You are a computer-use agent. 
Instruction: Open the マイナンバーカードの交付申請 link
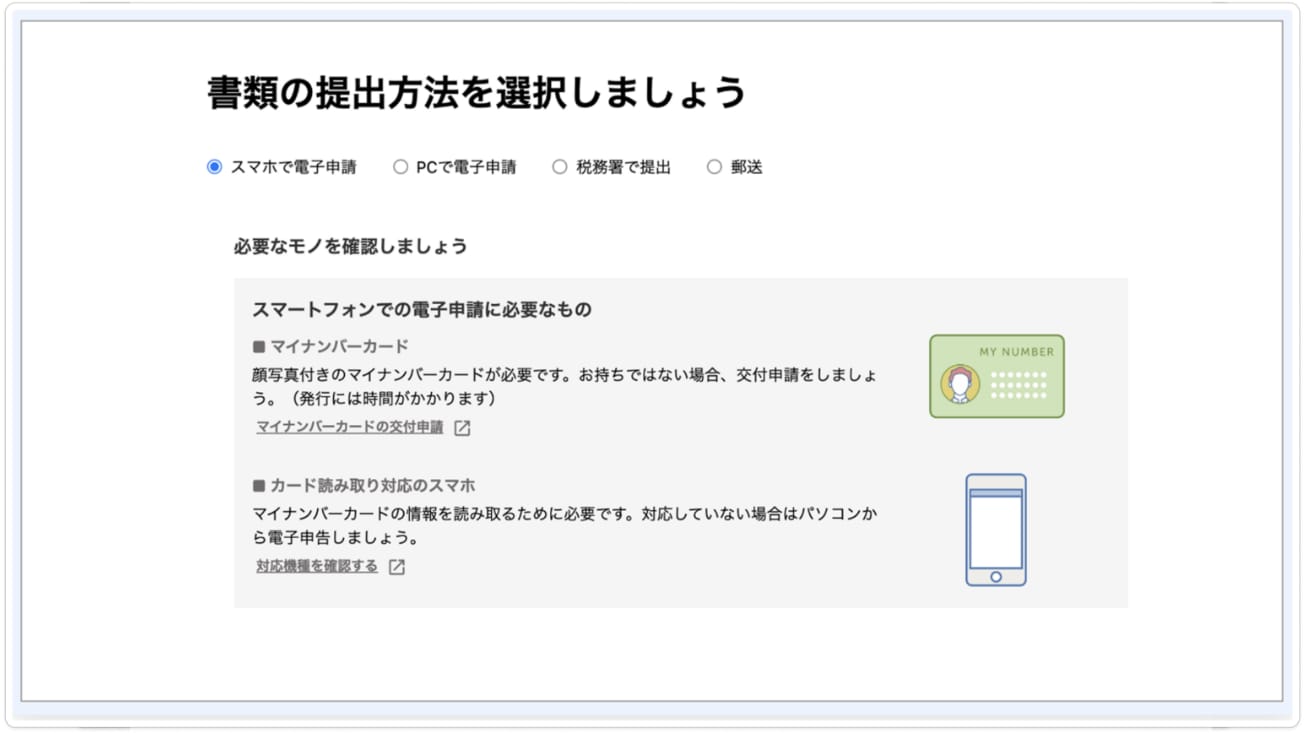point(349,427)
